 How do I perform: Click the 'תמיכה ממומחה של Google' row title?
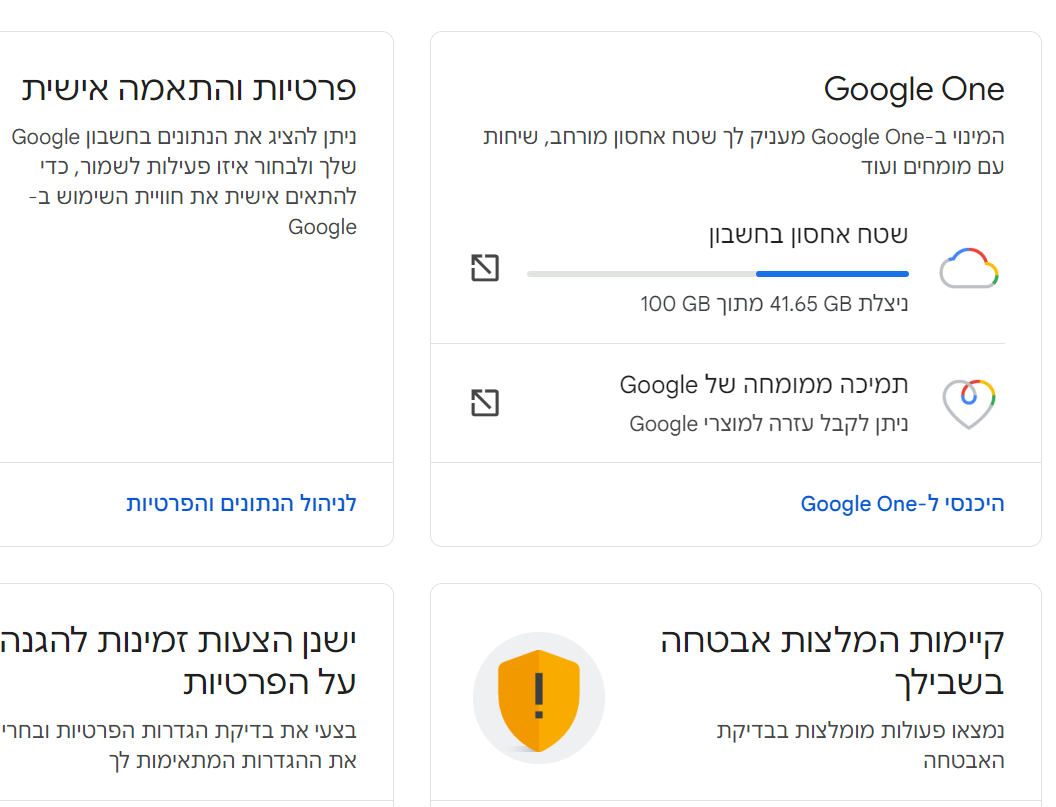(764, 385)
